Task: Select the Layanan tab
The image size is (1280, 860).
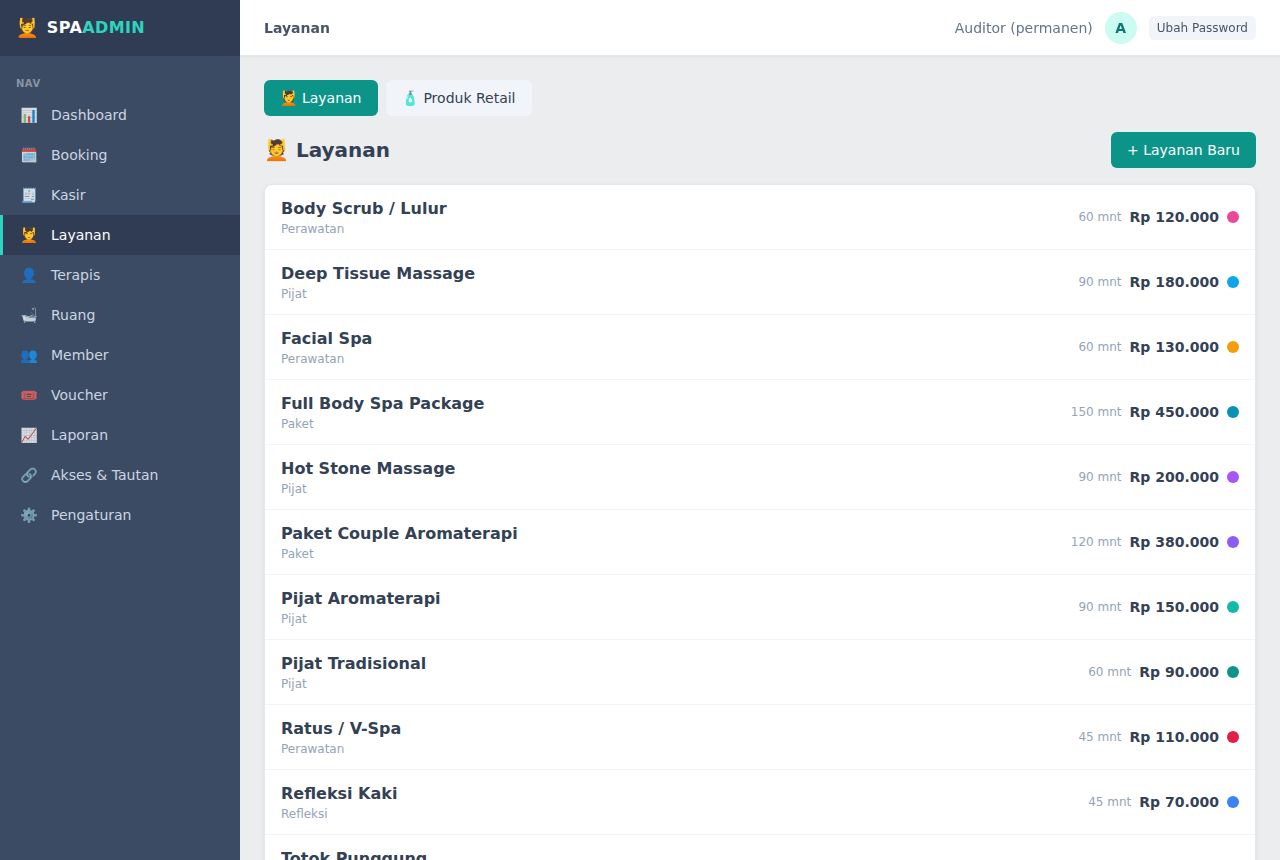Action: tap(321, 98)
